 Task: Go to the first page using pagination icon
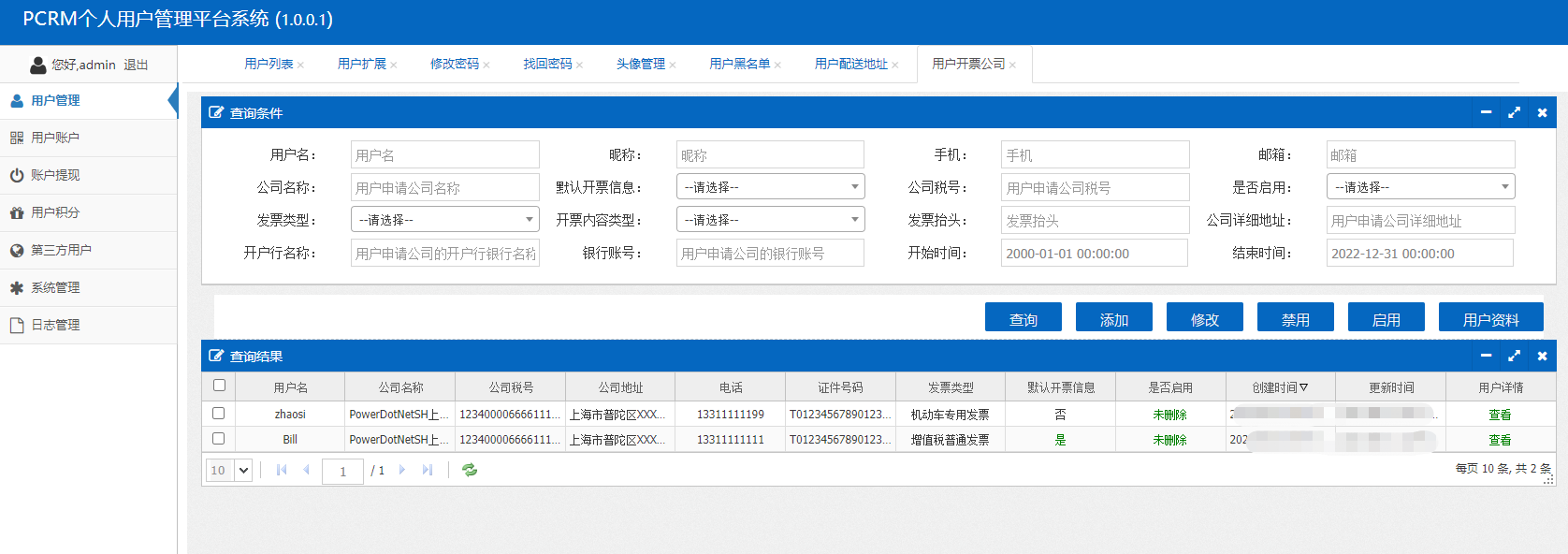click(x=282, y=470)
